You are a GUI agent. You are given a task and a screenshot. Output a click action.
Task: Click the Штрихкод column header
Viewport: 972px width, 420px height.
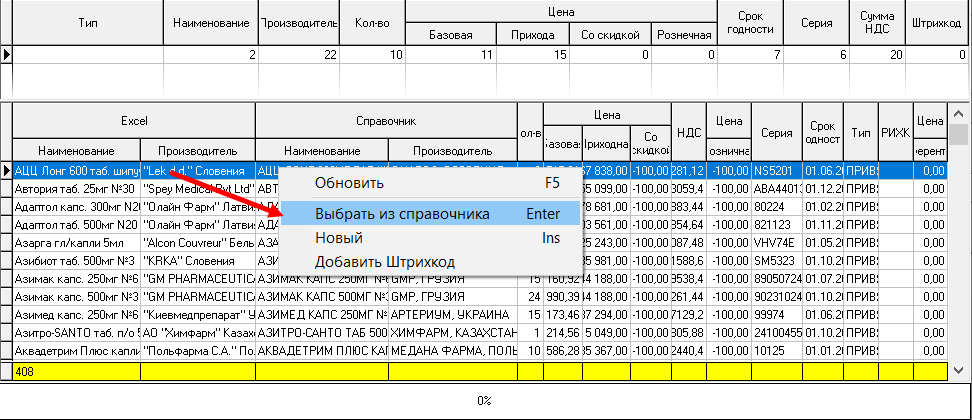point(937,23)
